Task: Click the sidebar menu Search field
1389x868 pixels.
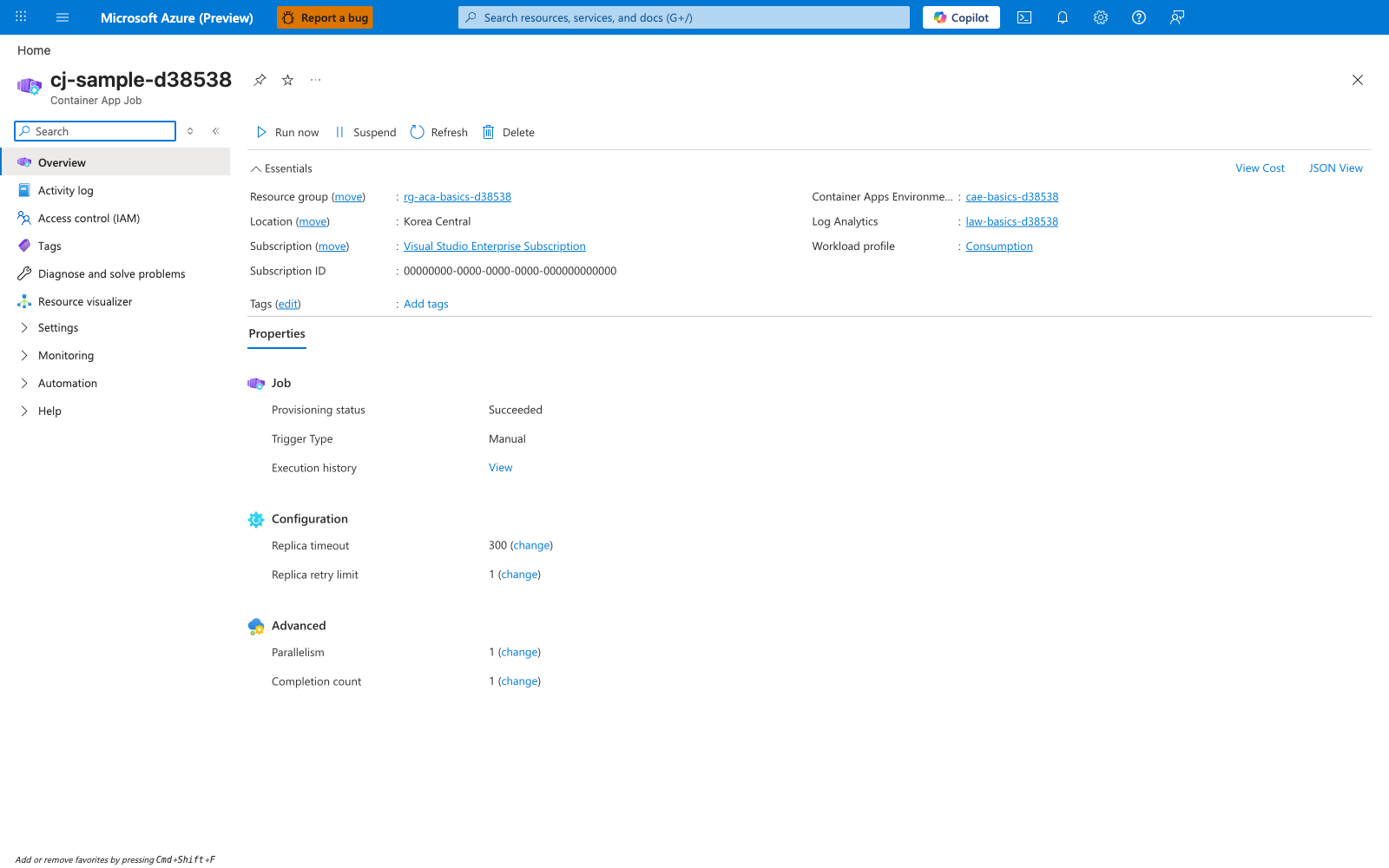Action: pos(95,131)
